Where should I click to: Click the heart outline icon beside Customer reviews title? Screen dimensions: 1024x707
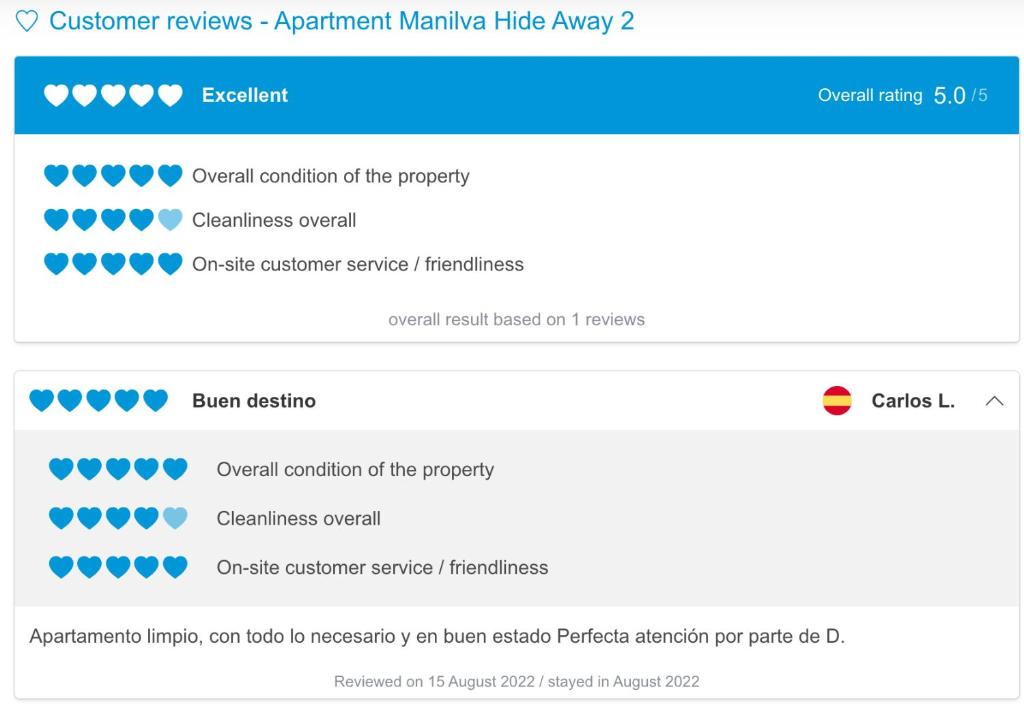click(27, 21)
